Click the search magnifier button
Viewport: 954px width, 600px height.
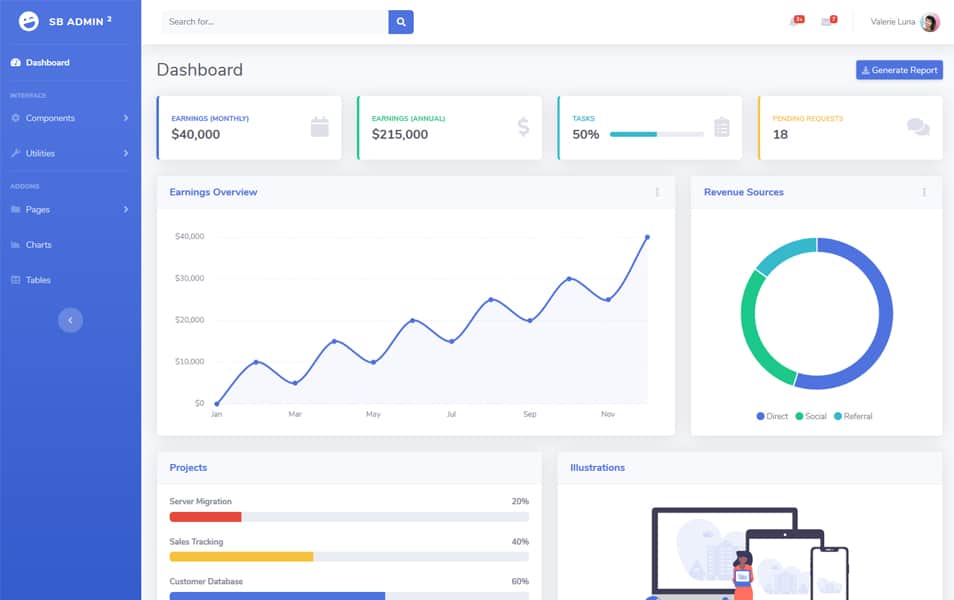pyautogui.click(x=401, y=21)
